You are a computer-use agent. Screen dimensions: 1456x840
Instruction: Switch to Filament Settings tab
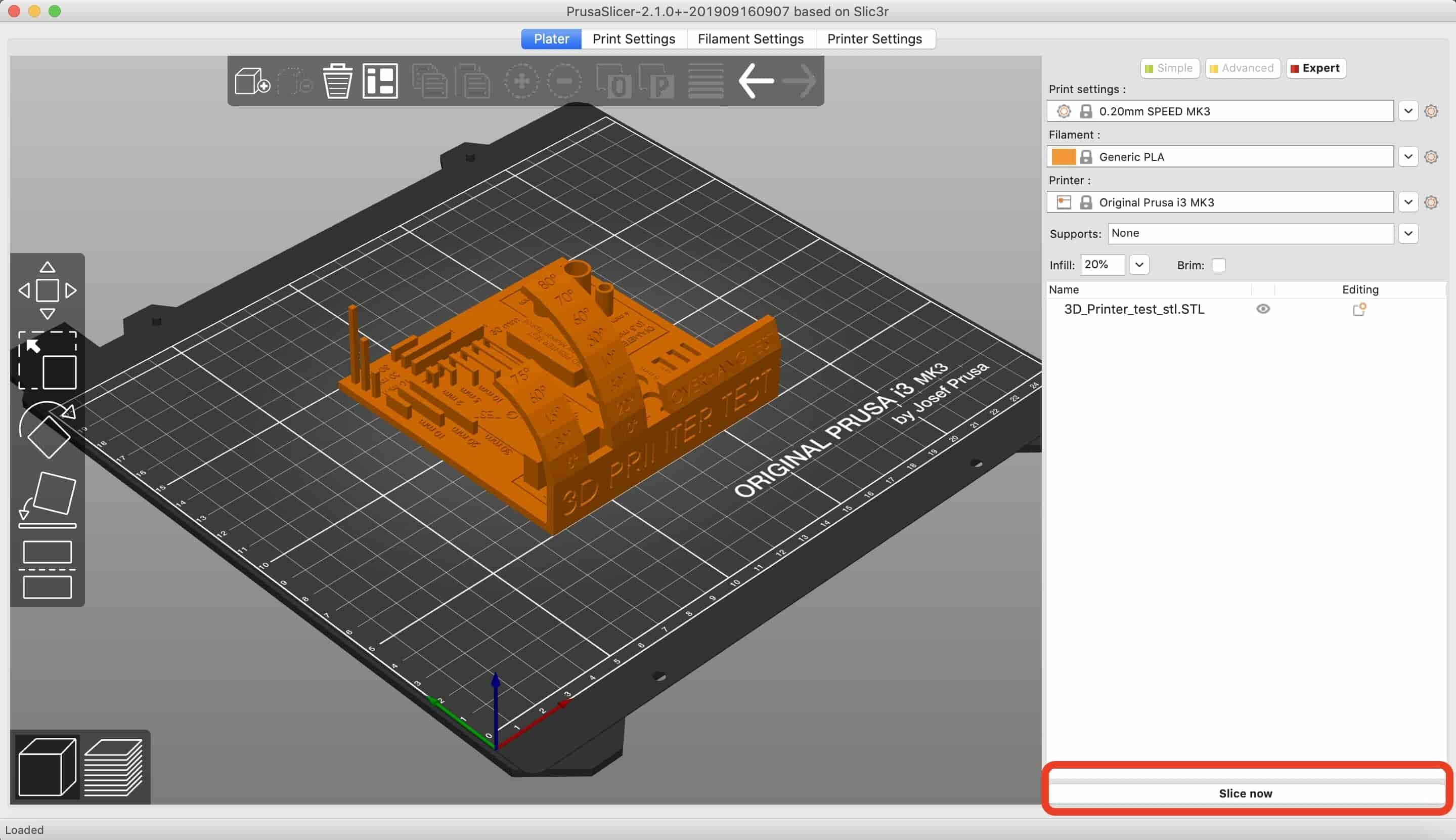tap(750, 38)
